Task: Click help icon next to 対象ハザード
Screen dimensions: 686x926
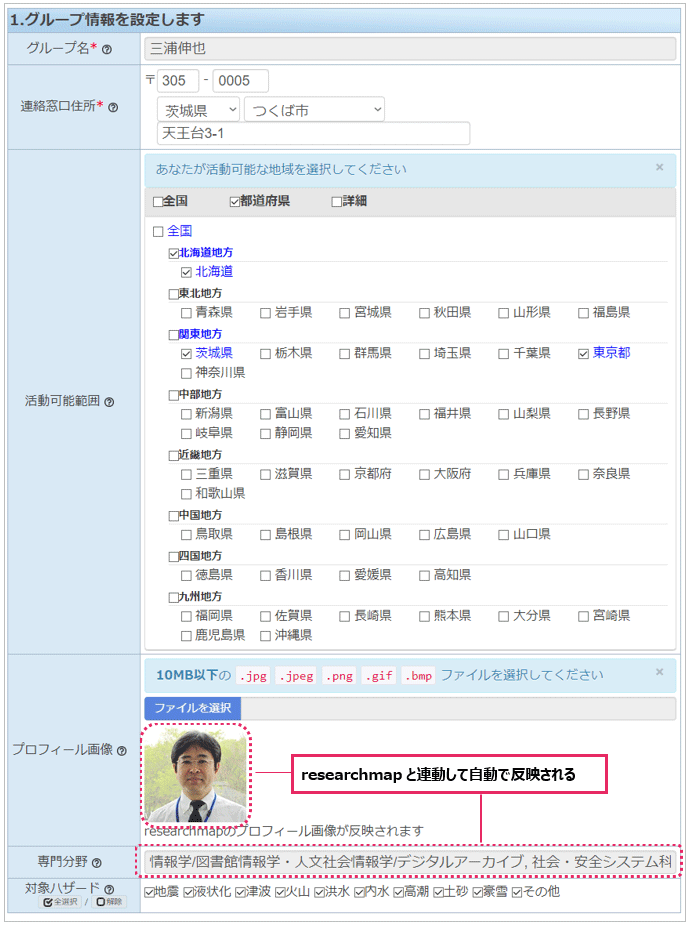Action: click(109, 888)
